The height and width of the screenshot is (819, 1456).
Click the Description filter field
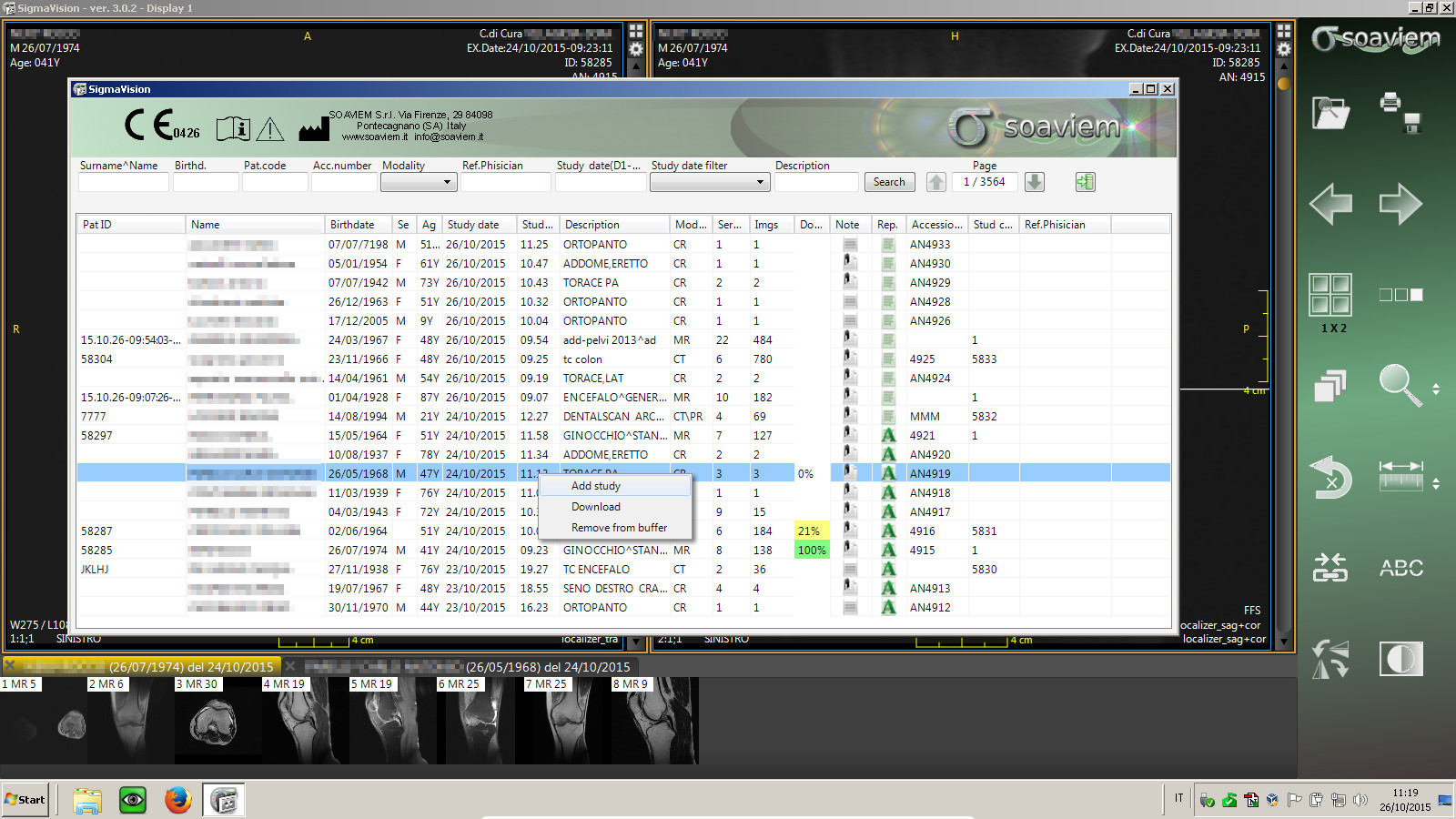click(x=816, y=182)
